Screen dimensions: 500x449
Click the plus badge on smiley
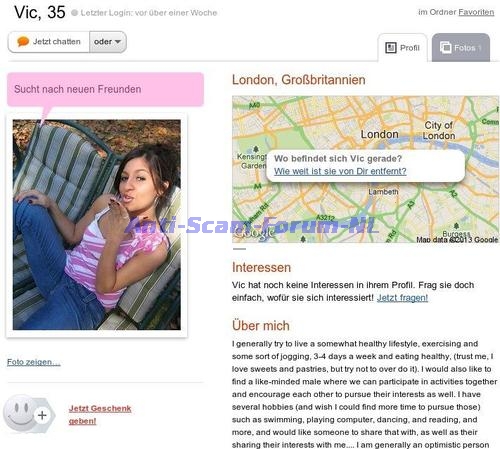pos(42,415)
